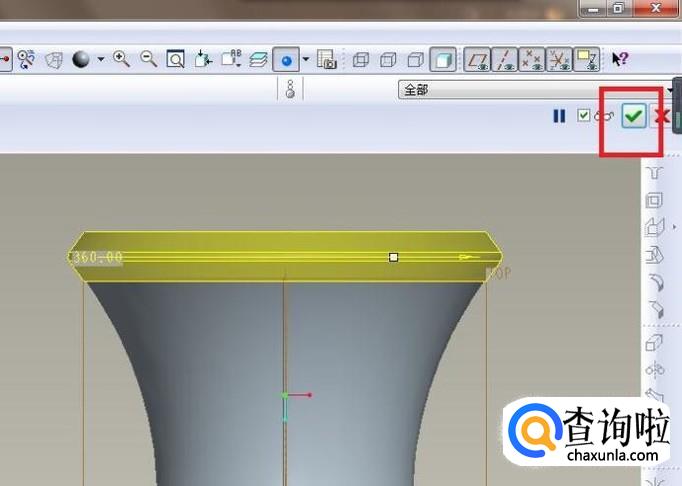The image size is (682, 486).
Task: Open the 全部 selection filter dropdown
Action: [538, 89]
